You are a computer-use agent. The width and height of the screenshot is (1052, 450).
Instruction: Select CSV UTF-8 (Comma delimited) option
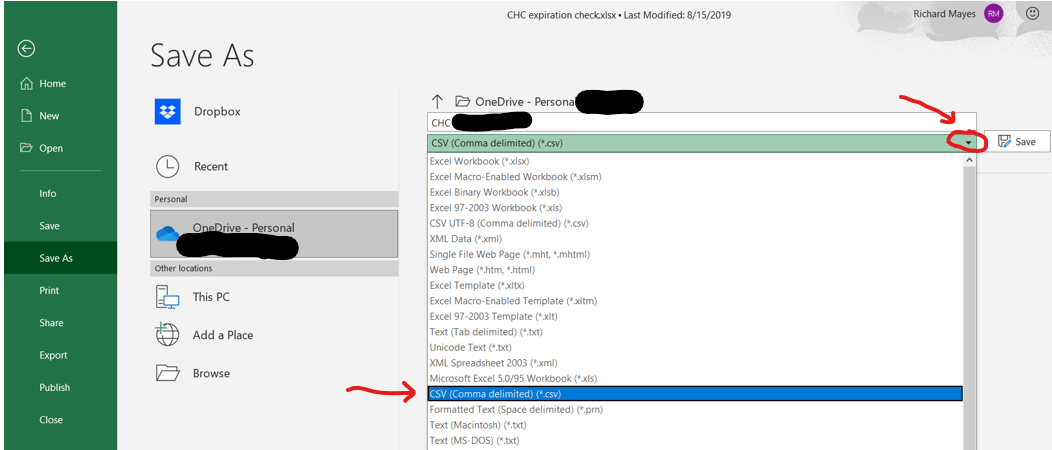click(x=695, y=223)
